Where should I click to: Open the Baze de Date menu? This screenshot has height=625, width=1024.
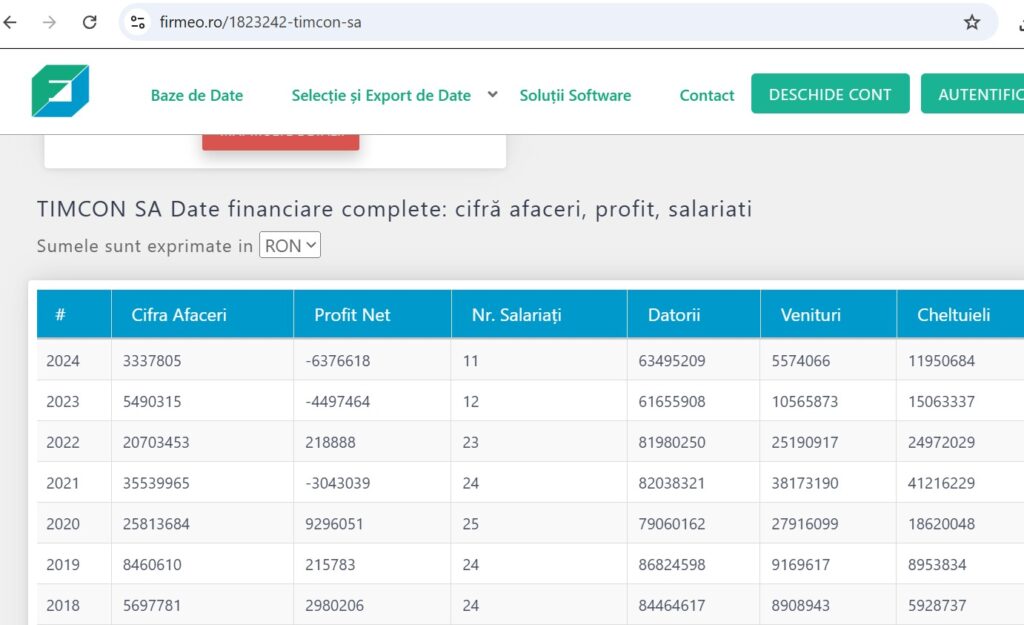coord(197,96)
